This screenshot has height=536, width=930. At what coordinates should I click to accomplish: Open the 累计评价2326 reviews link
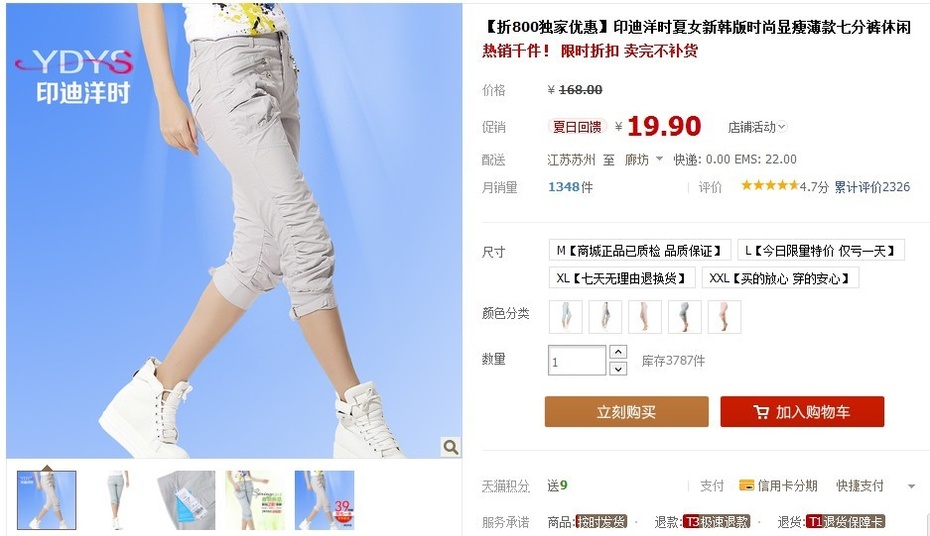[872, 187]
